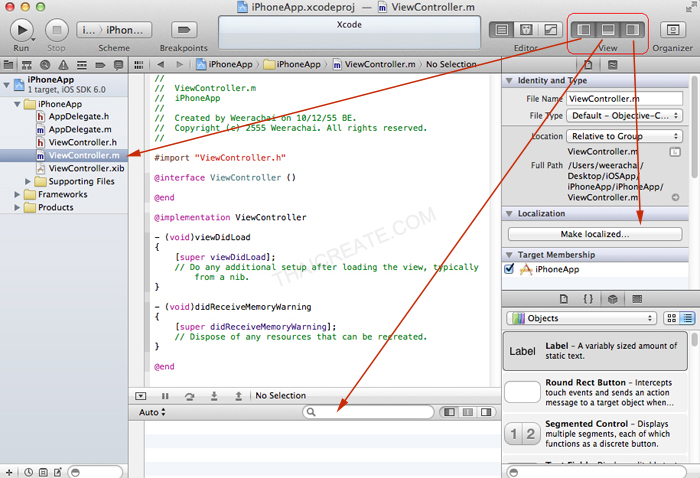Image resolution: width=700 pixels, height=478 pixels.
Task: Click the Run button in toolbar
Action: coord(22,29)
